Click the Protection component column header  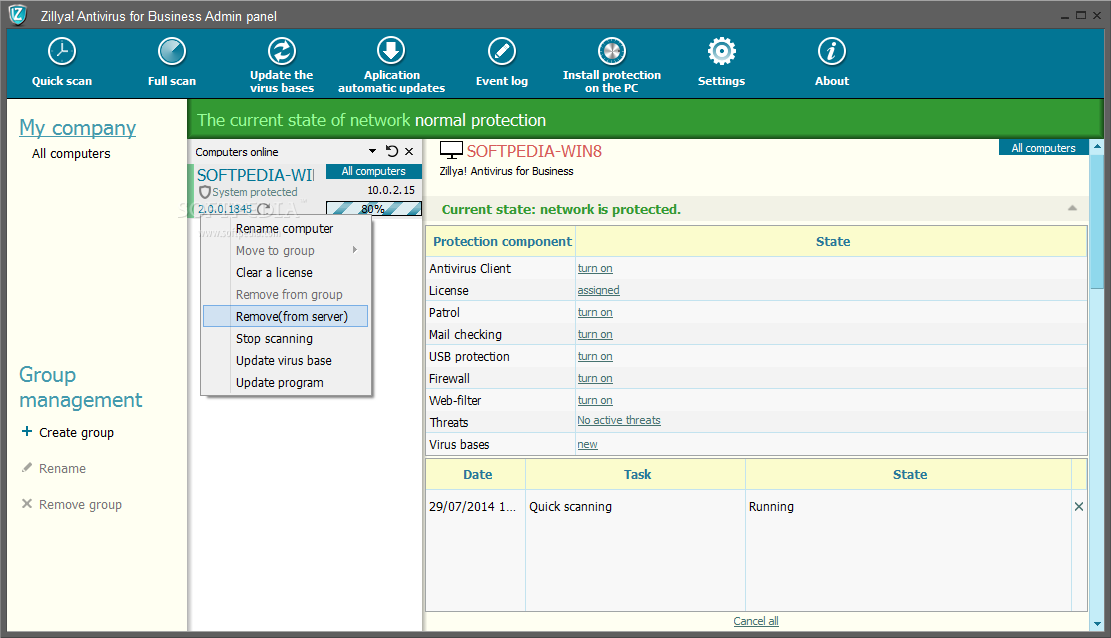coord(502,241)
